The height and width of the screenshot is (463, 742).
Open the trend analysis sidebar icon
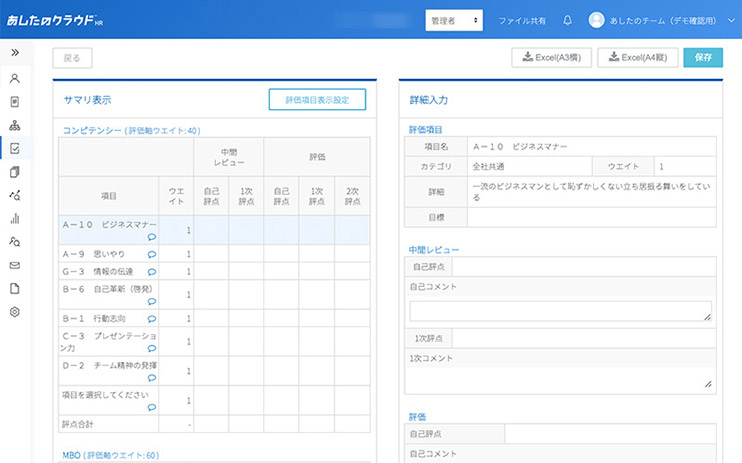click(x=15, y=195)
